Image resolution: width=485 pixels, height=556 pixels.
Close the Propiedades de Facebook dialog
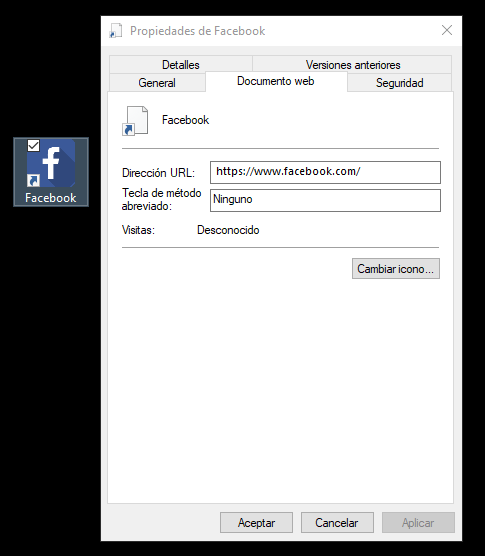click(447, 30)
